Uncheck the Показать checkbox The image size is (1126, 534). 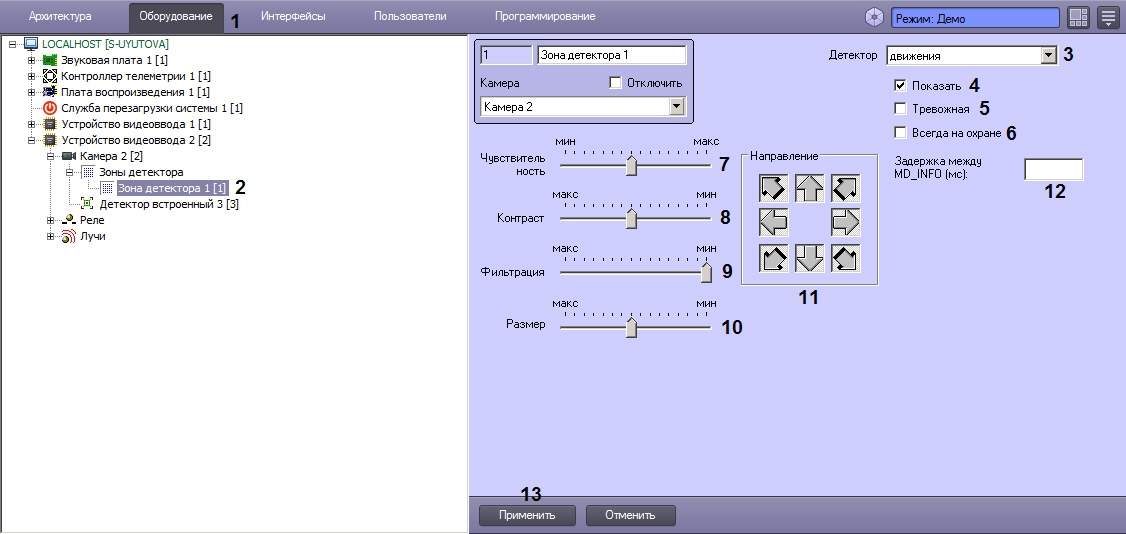(x=900, y=86)
